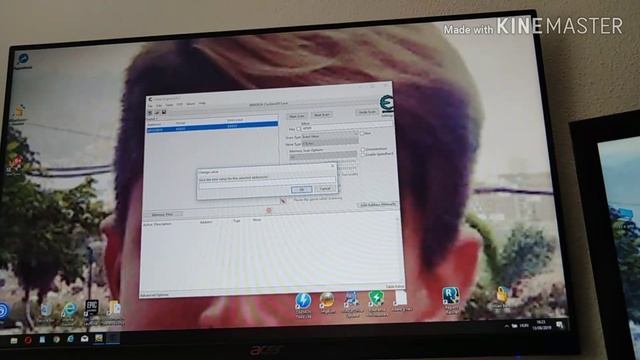The image size is (640, 360).
Task: Open the Table menu in Cheat Engine
Action: point(169,105)
